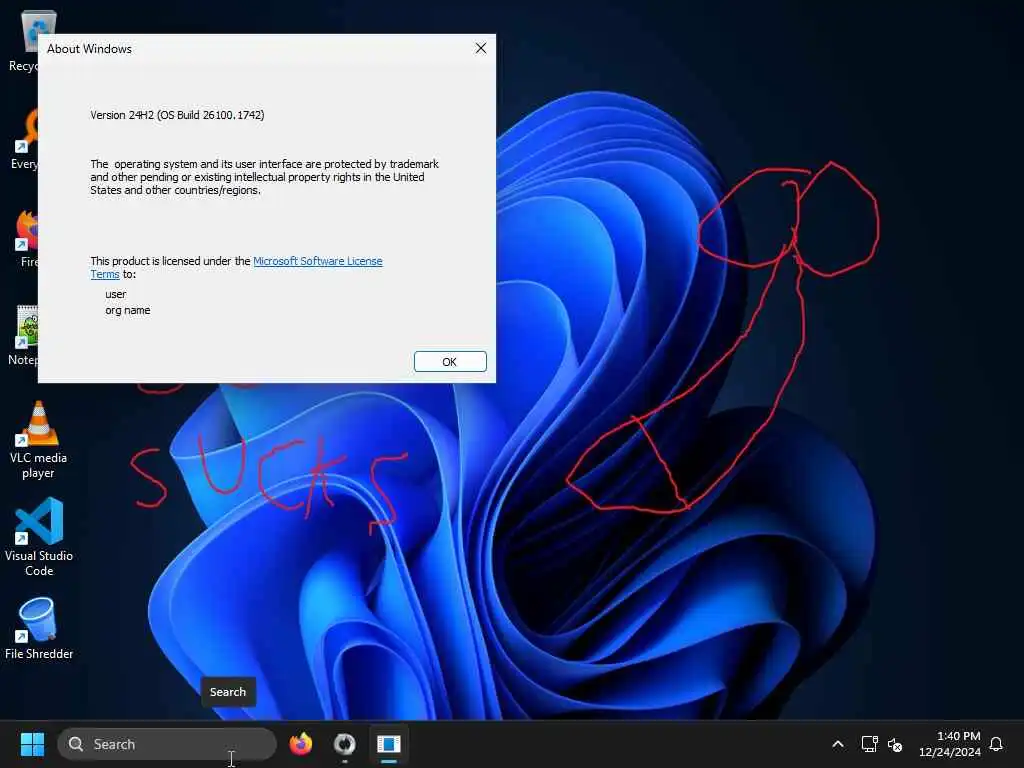1024x768 pixels.
Task: Select the Everything search desktop shortcut
Action: pyautogui.click(x=24, y=138)
